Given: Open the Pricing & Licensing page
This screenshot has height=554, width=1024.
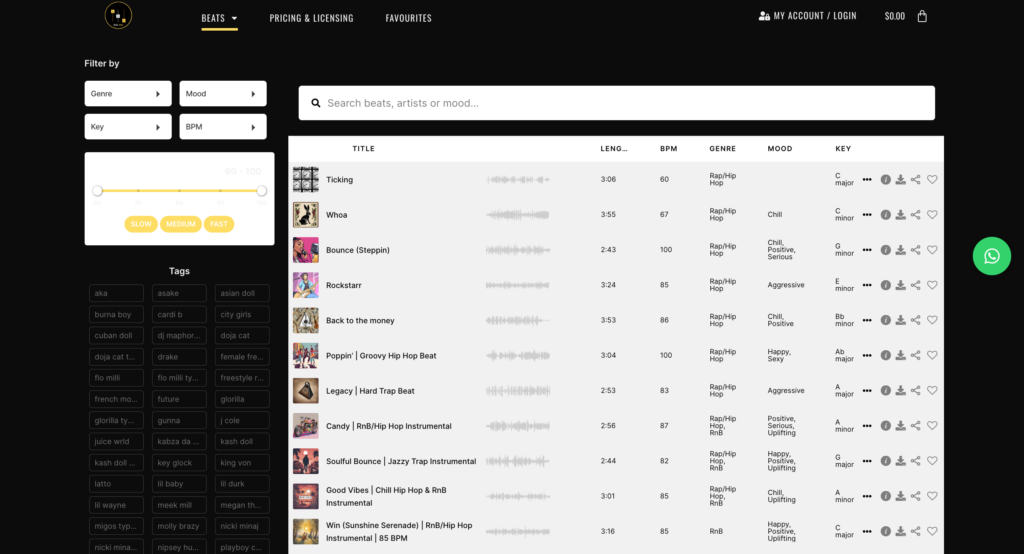Looking at the screenshot, I should pyautogui.click(x=311, y=18).
